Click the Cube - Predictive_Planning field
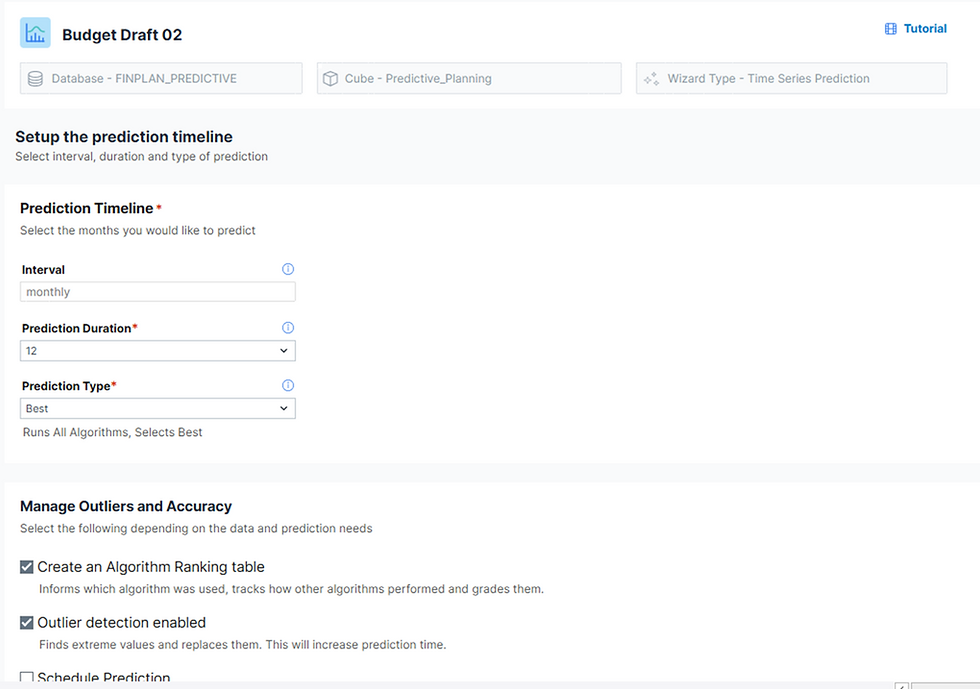 click(469, 78)
